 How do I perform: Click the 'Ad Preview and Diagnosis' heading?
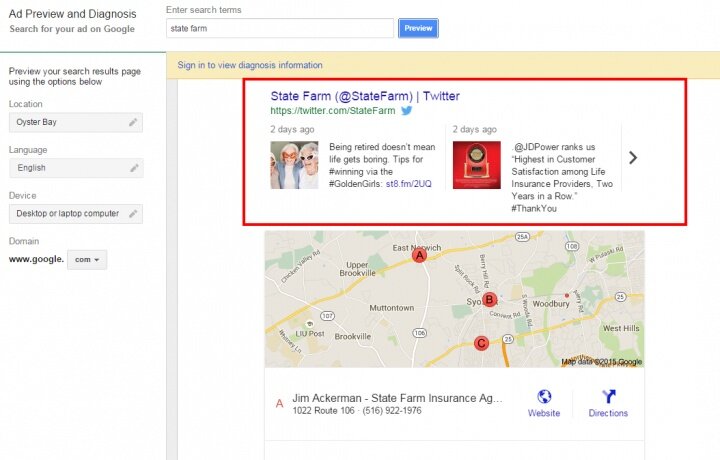pos(73,14)
